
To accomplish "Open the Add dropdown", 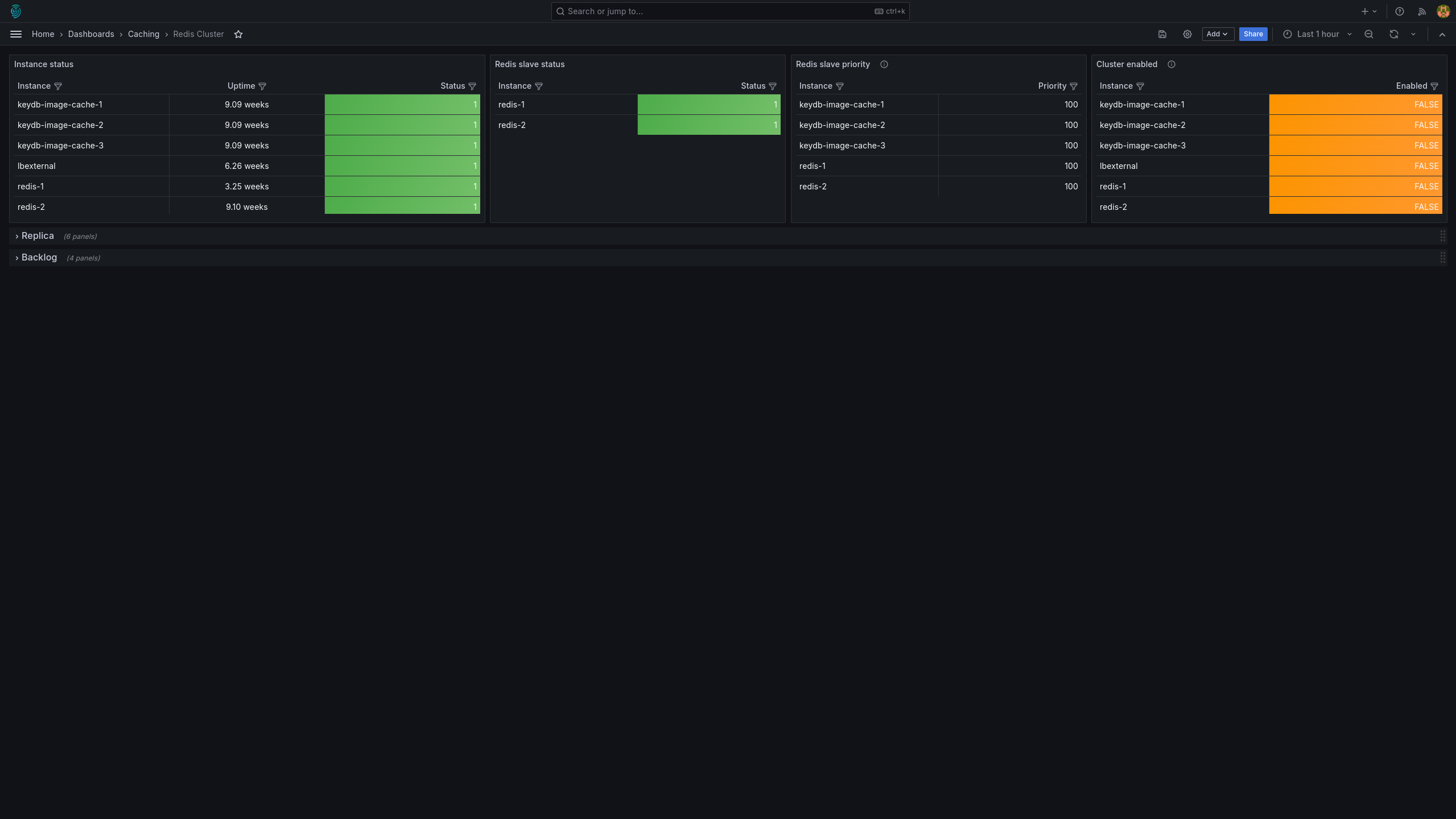I will (1218, 34).
